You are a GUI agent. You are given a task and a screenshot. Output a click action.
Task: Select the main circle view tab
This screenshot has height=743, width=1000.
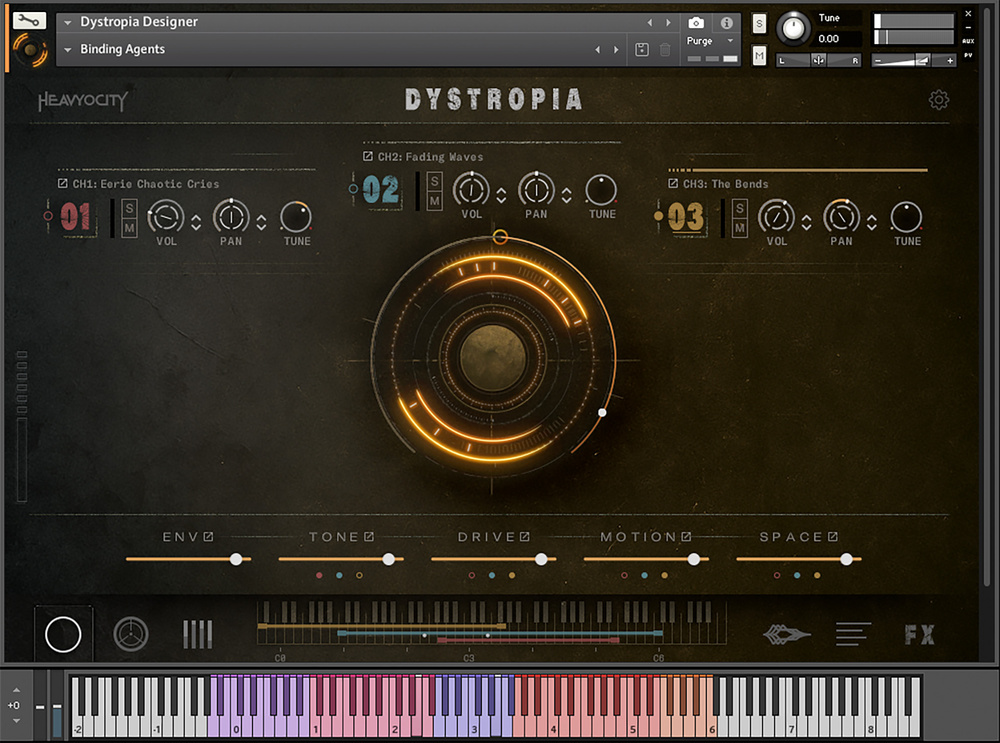click(63, 634)
